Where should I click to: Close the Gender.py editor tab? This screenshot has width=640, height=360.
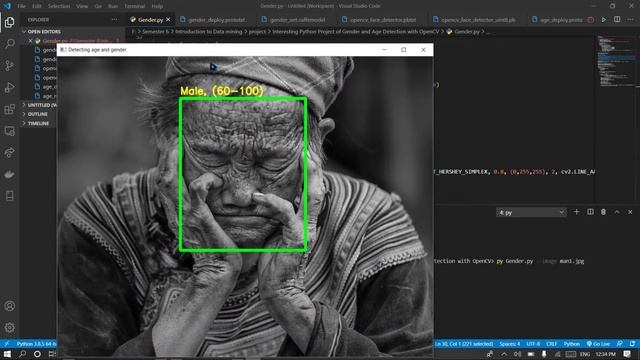168,20
